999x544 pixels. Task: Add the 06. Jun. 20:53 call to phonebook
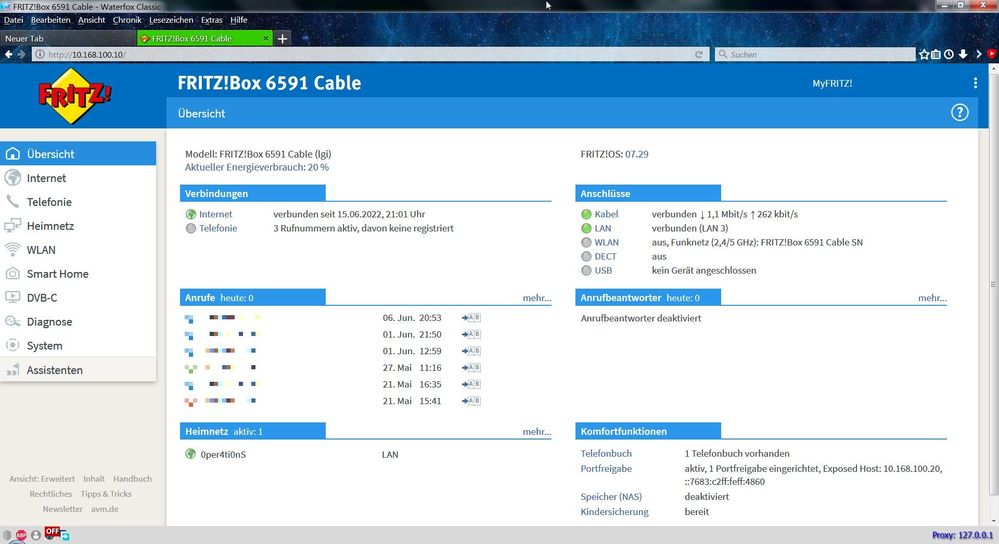pos(471,318)
